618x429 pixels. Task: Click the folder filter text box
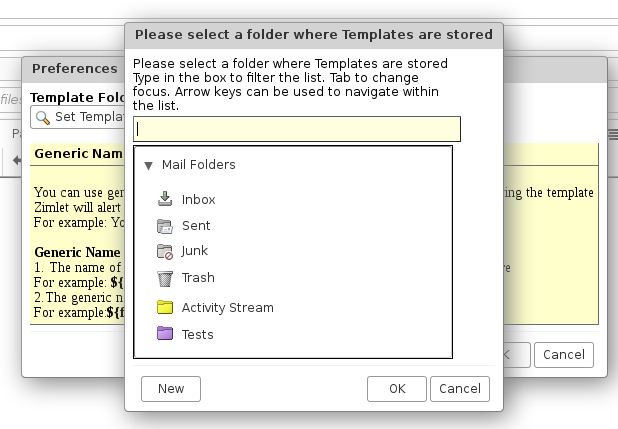click(297, 129)
